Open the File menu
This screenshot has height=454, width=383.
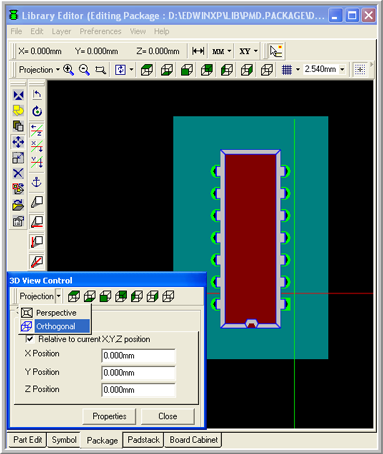[x=16, y=31]
